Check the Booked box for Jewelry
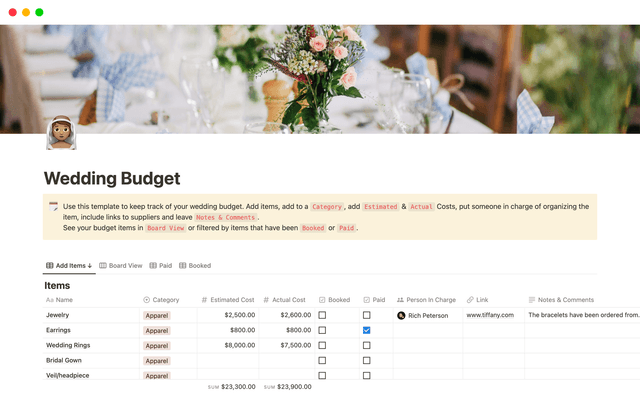The height and width of the screenshot is (400, 640). [x=322, y=315]
